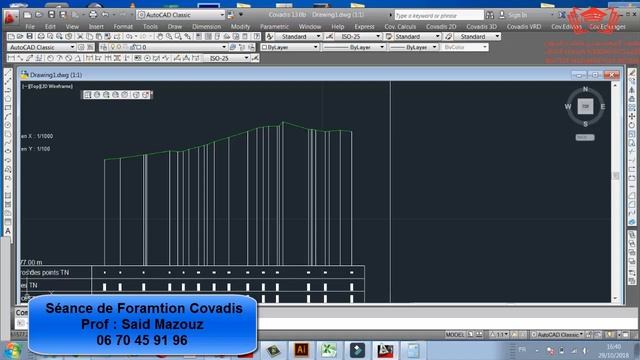
Task: Click the Plot (printer) icon in quick access bar
Action: click(93, 15)
